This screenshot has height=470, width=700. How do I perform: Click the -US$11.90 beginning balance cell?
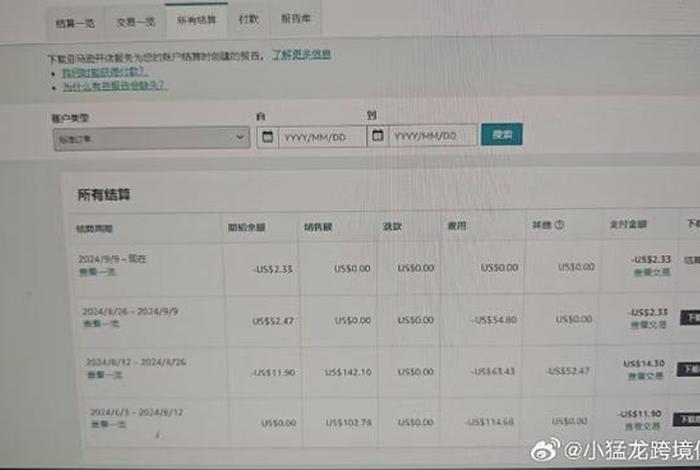[x=273, y=372]
